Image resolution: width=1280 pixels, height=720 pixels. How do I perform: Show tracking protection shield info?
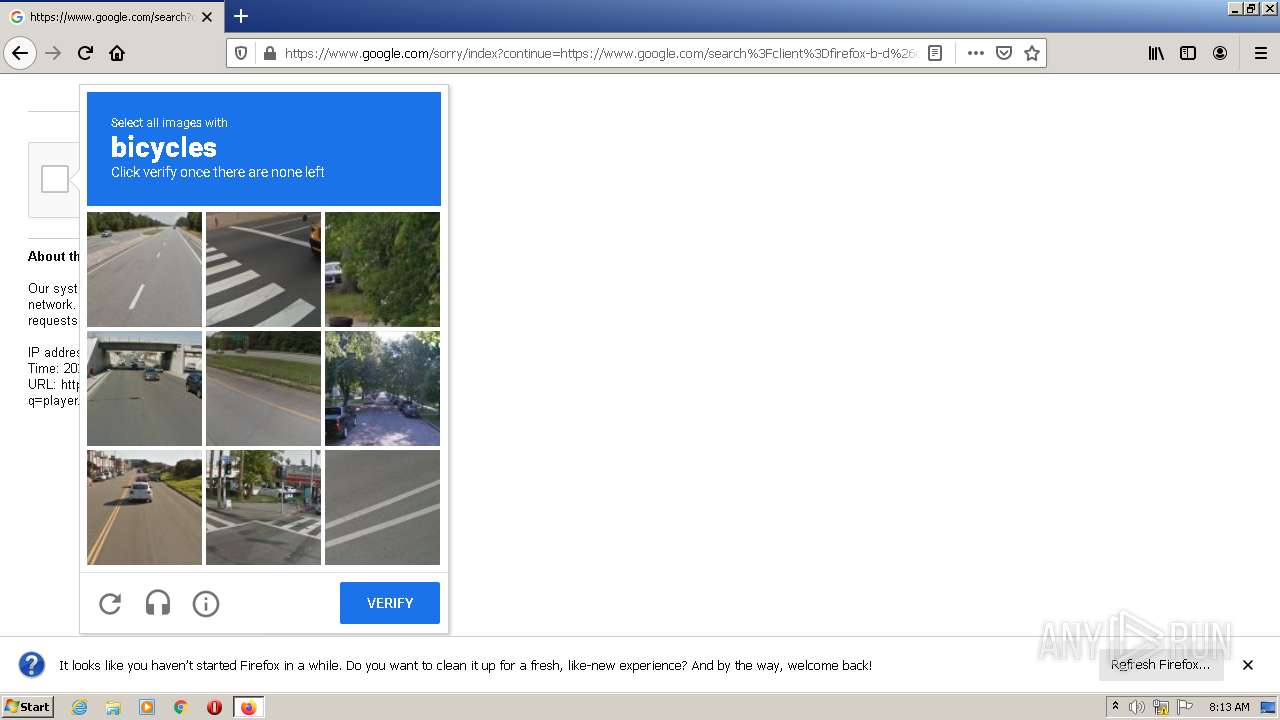coord(241,53)
